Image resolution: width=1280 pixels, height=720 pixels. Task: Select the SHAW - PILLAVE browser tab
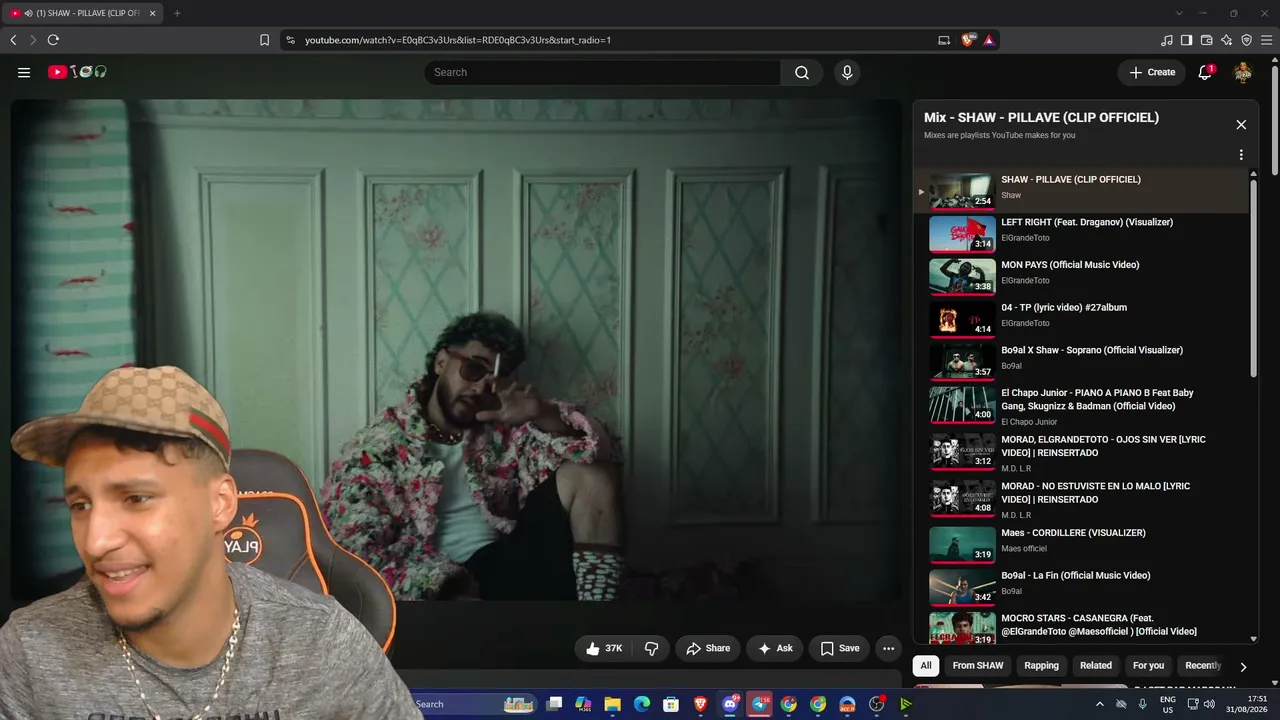[83, 13]
